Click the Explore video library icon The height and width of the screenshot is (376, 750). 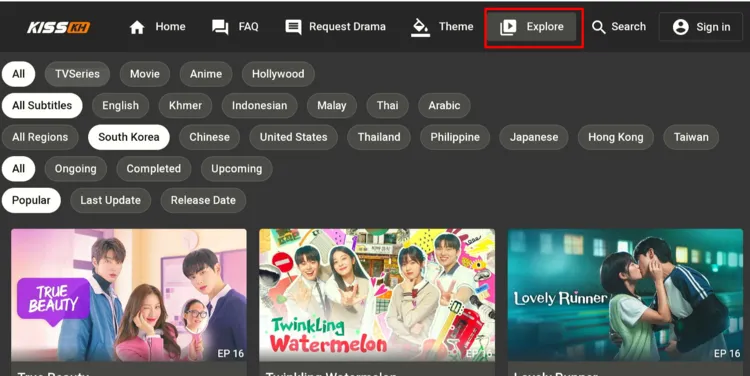coord(508,27)
